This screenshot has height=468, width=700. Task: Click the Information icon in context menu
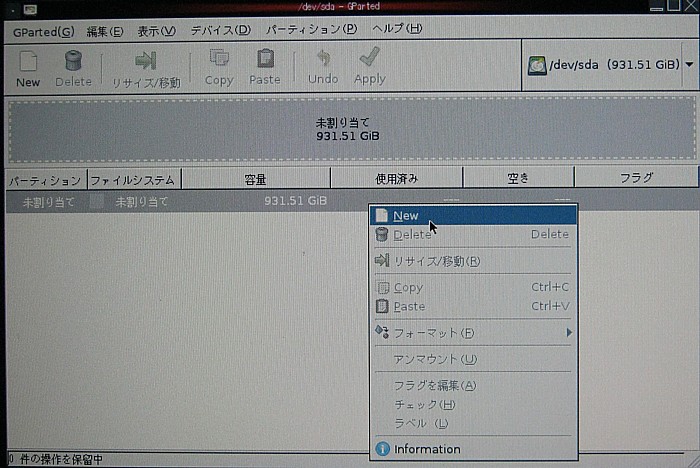pos(381,449)
